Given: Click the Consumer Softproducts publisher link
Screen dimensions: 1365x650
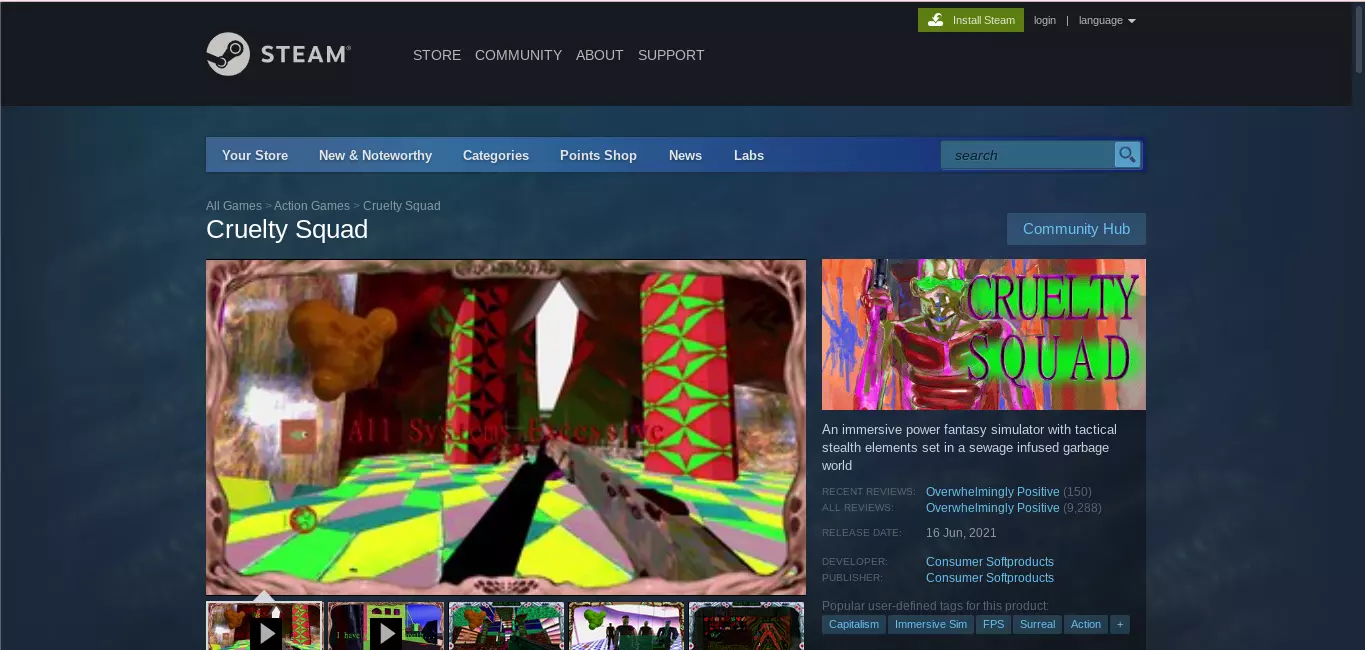Looking at the screenshot, I should tap(990, 578).
